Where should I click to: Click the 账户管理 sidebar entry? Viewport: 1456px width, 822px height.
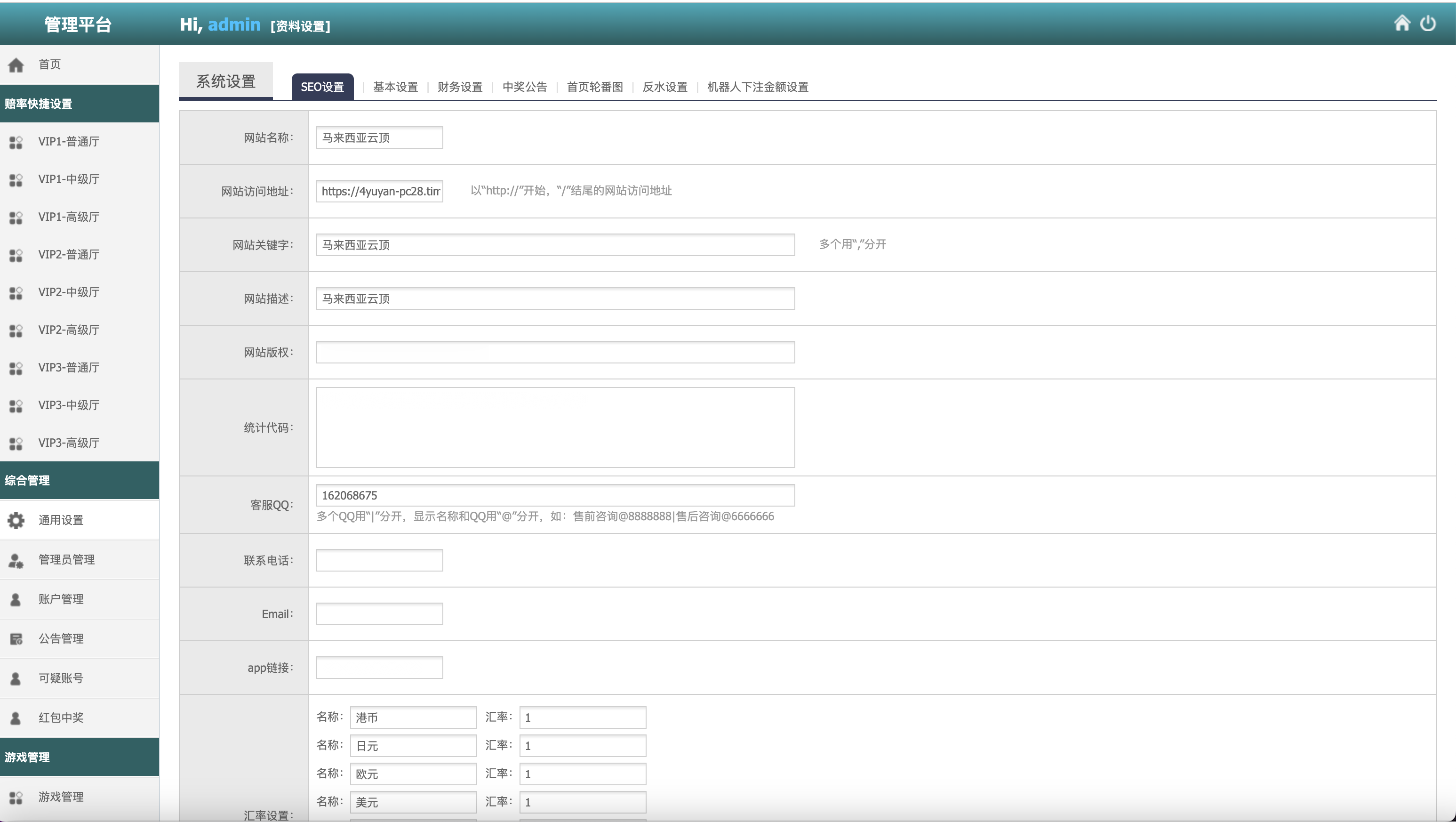coord(61,599)
